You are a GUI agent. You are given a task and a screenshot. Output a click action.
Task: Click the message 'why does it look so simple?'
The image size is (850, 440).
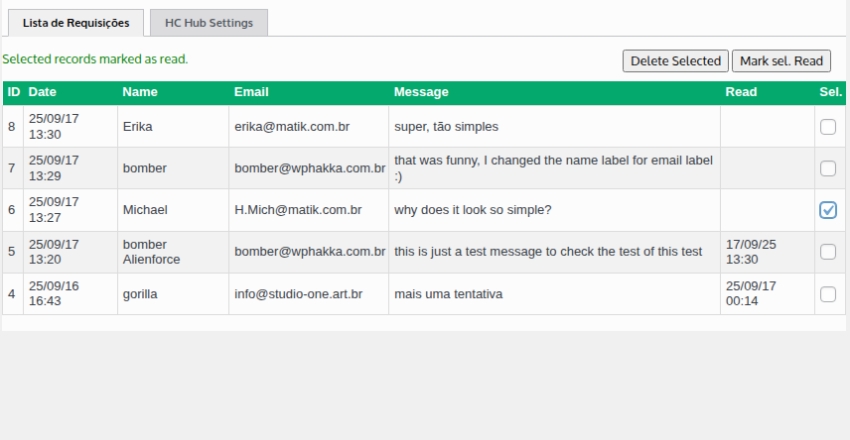473,210
